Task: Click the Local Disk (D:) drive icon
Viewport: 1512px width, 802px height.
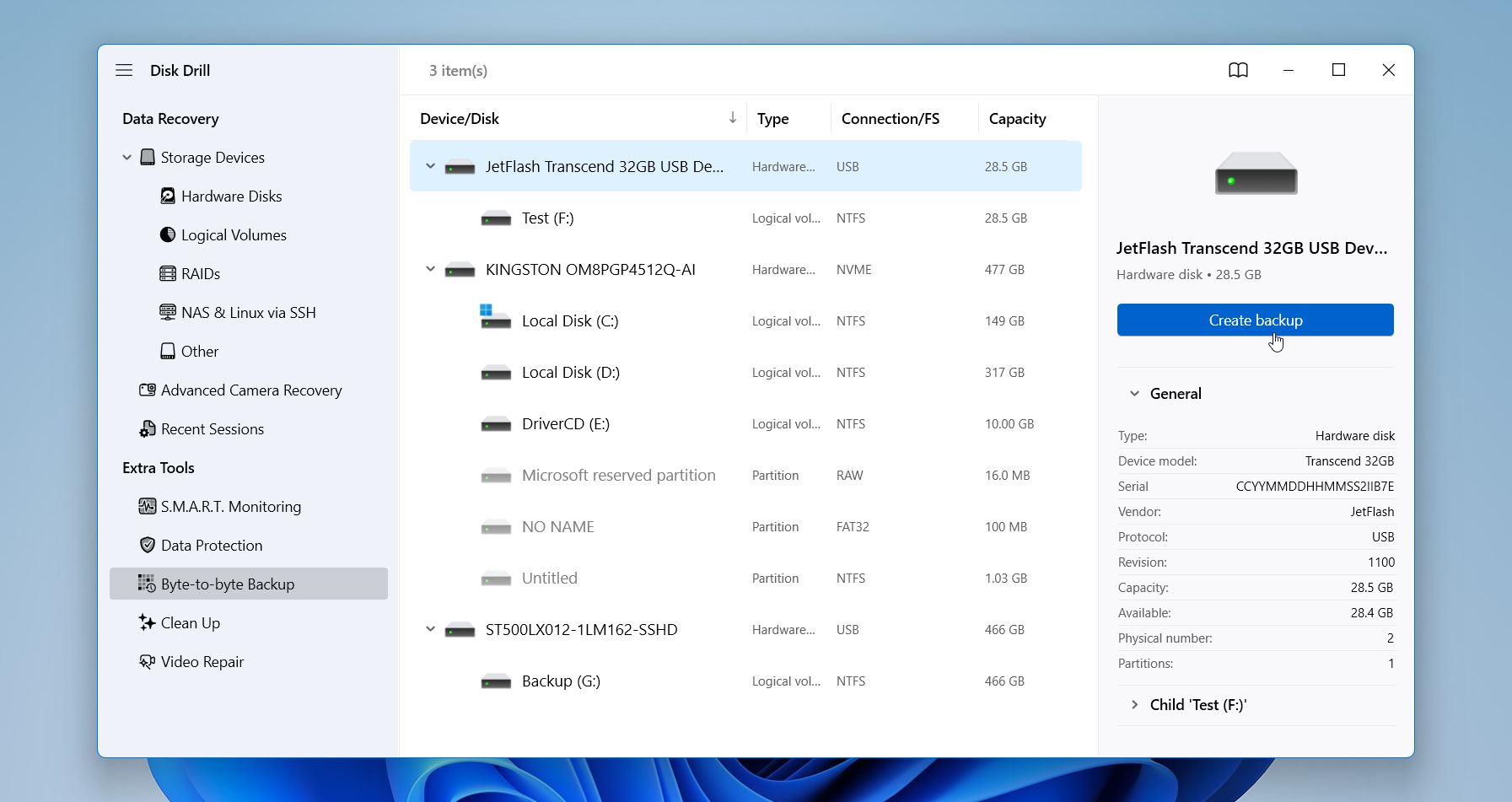Action: pyautogui.click(x=496, y=373)
